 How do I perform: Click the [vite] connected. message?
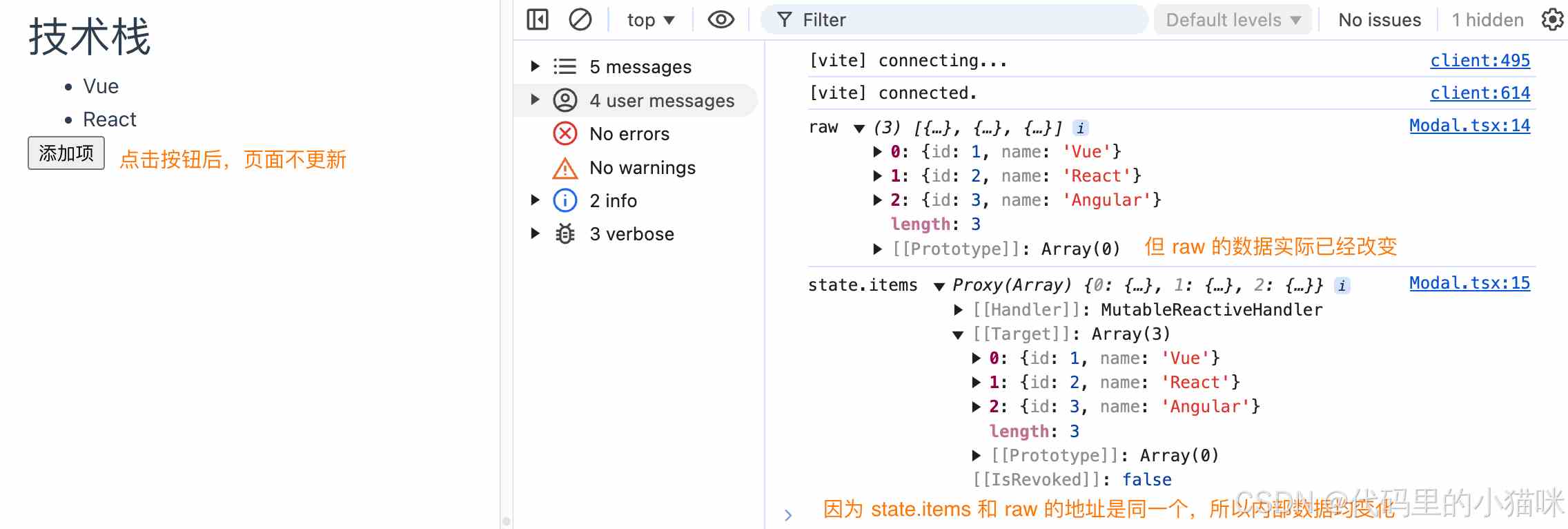coord(893,93)
